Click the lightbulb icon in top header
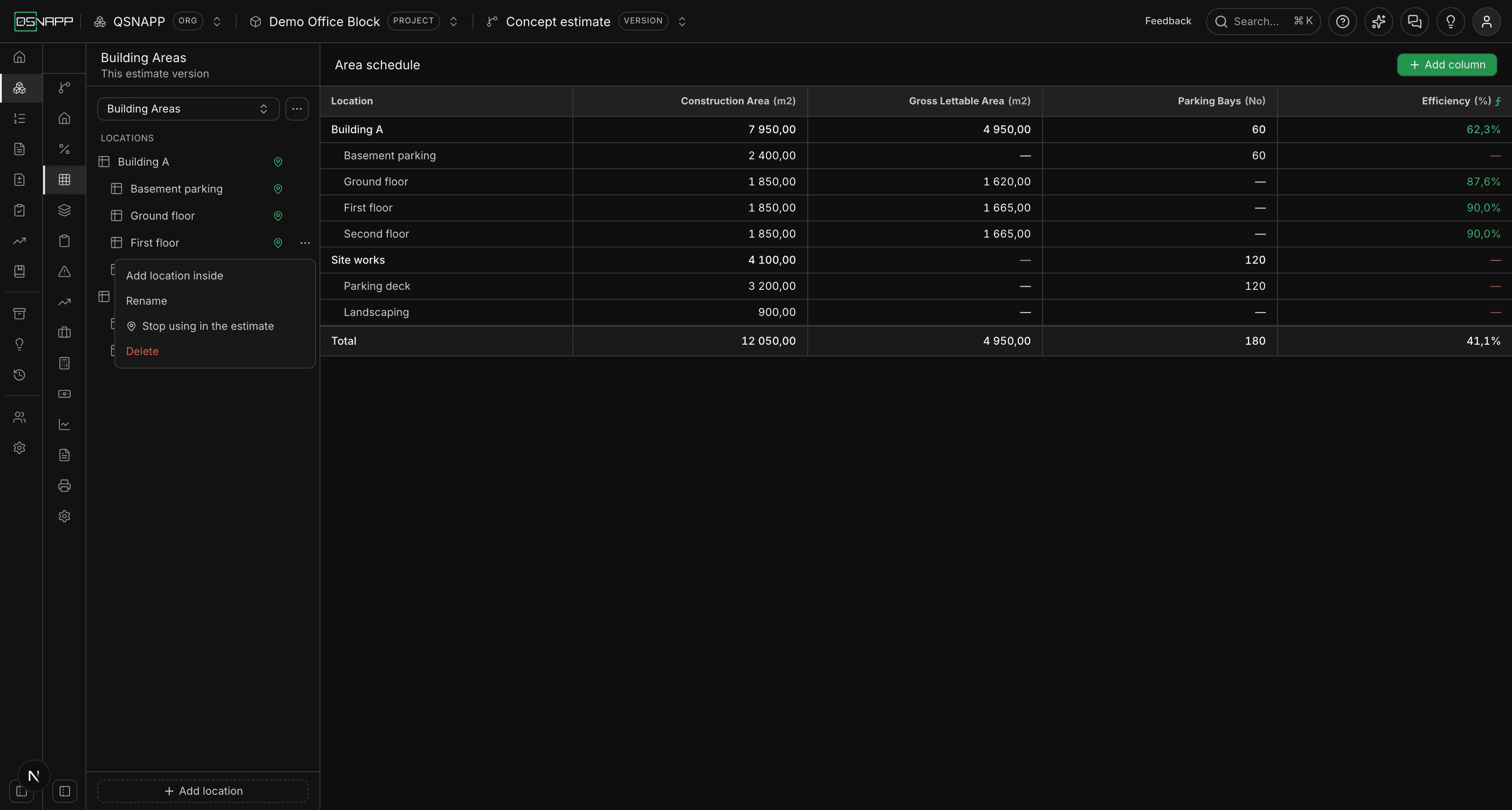The image size is (1512, 810). (x=1450, y=22)
